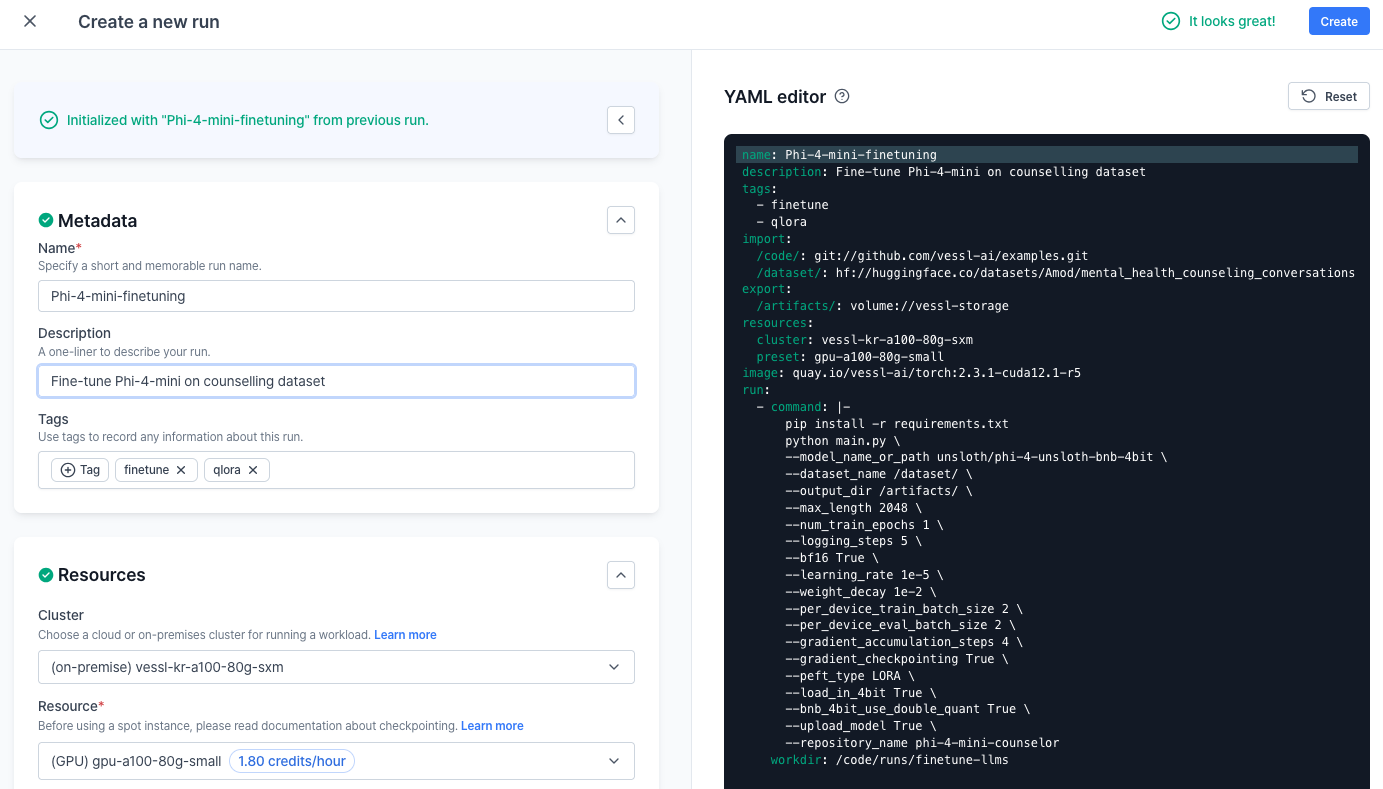Click the '- qlora' tag line in YAML
The width and height of the screenshot is (1383, 789).
pyautogui.click(x=781, y=222)
